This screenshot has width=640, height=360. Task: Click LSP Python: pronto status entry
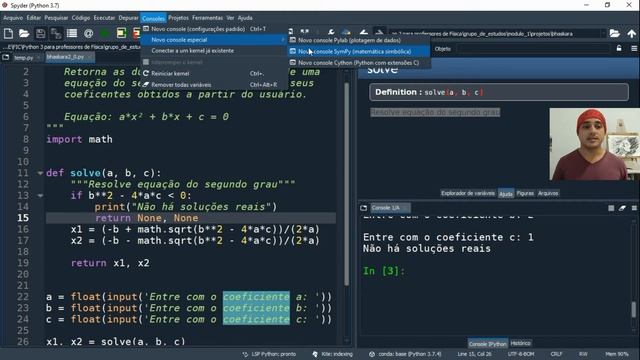[269, 354]
